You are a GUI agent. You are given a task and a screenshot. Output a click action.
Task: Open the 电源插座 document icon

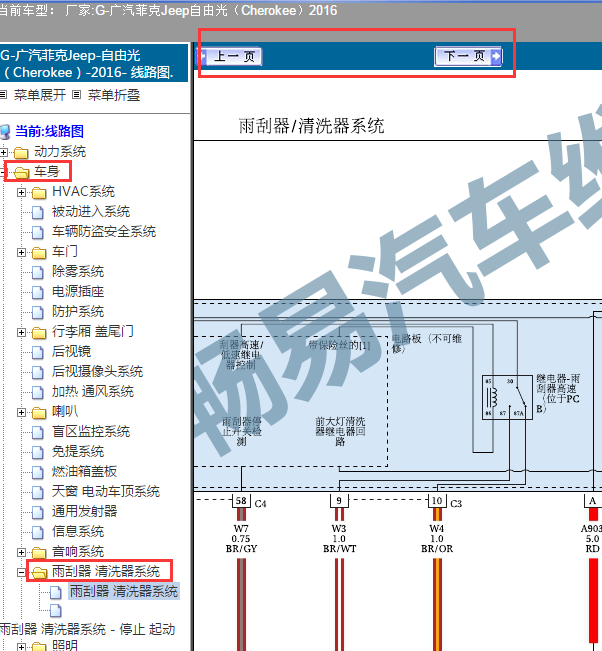click(38, 292)
